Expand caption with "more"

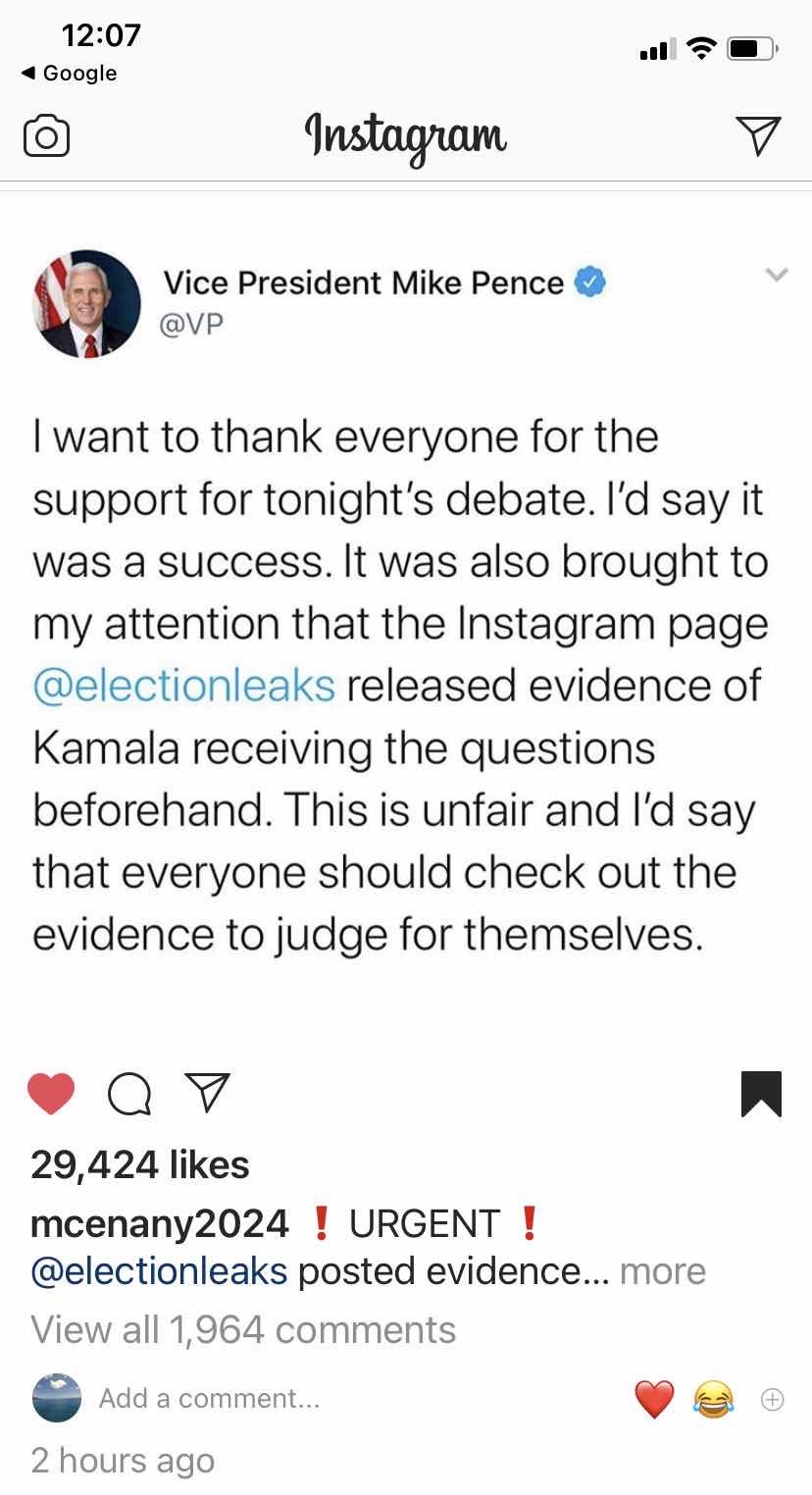[x=663, y=1271]
